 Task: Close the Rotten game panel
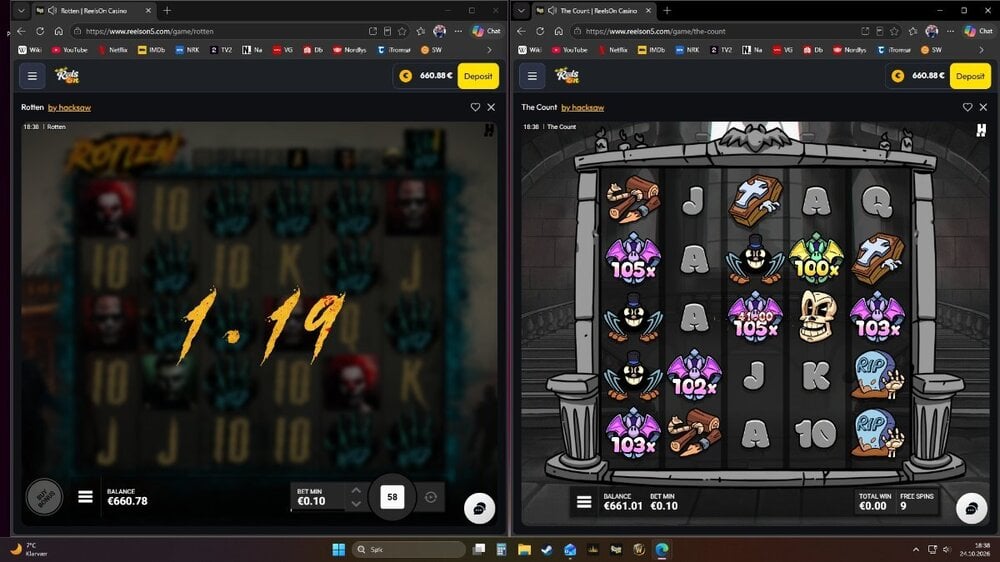pos(491,107)
